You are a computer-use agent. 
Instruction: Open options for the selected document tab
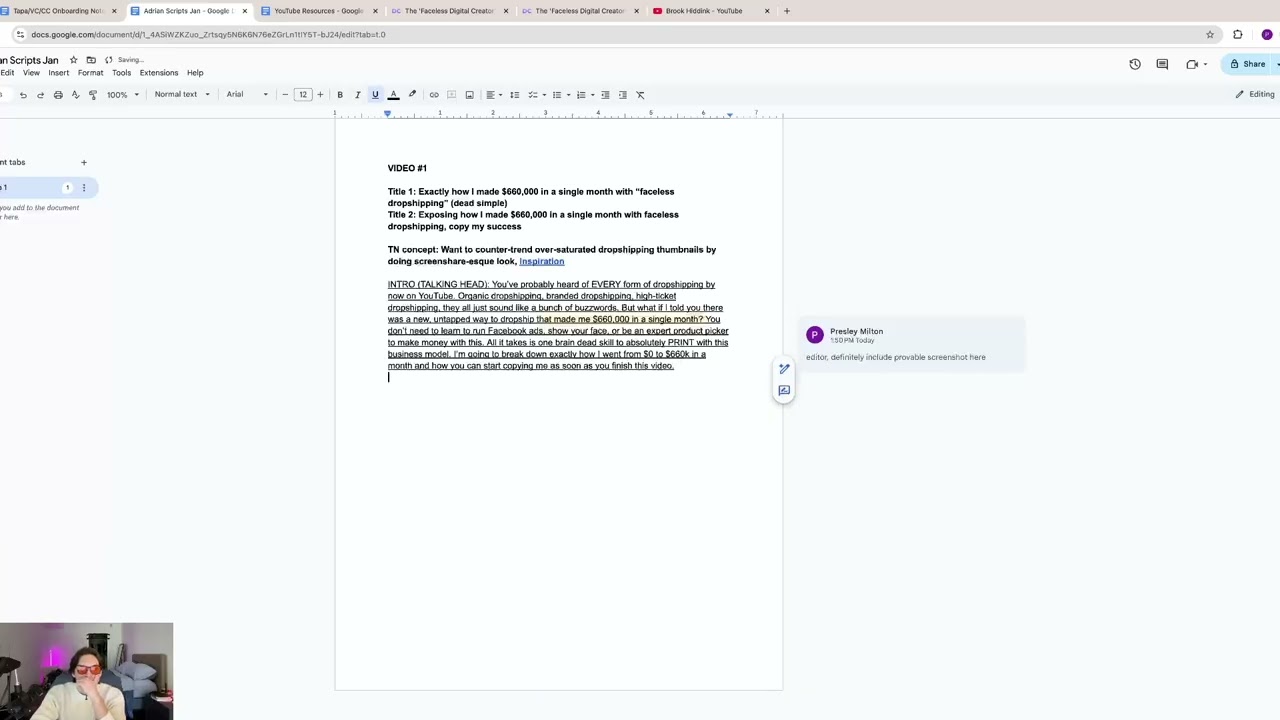coord(84,188)
